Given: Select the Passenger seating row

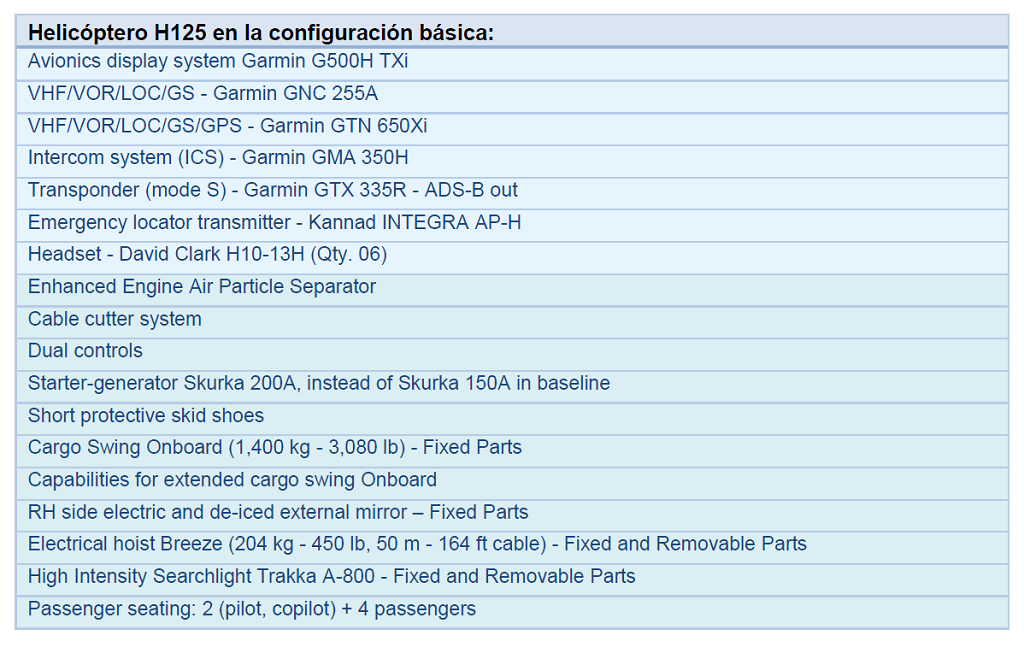Looking at the screenshot, I should coord(512,612).
